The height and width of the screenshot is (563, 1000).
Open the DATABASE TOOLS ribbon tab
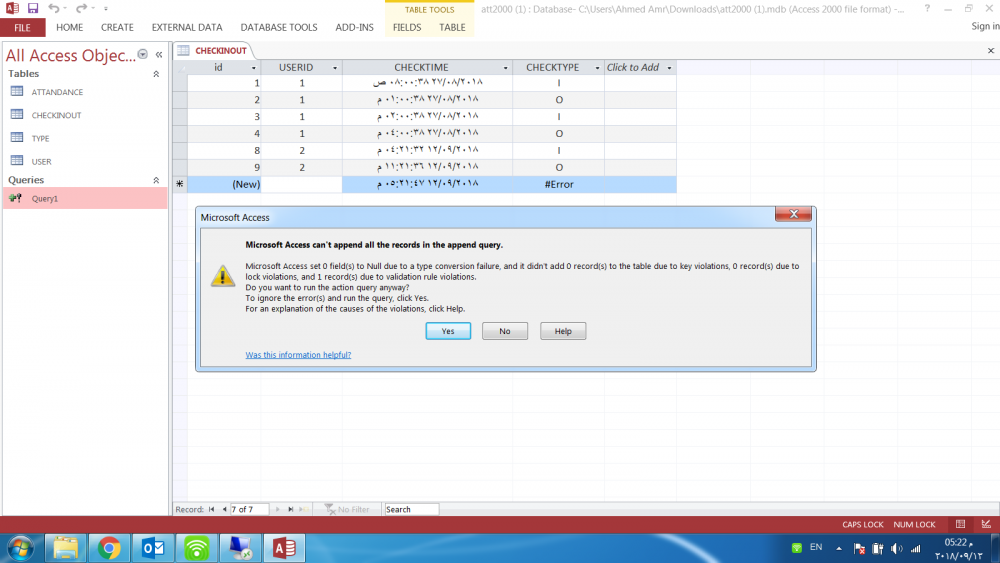click(279, 27)
